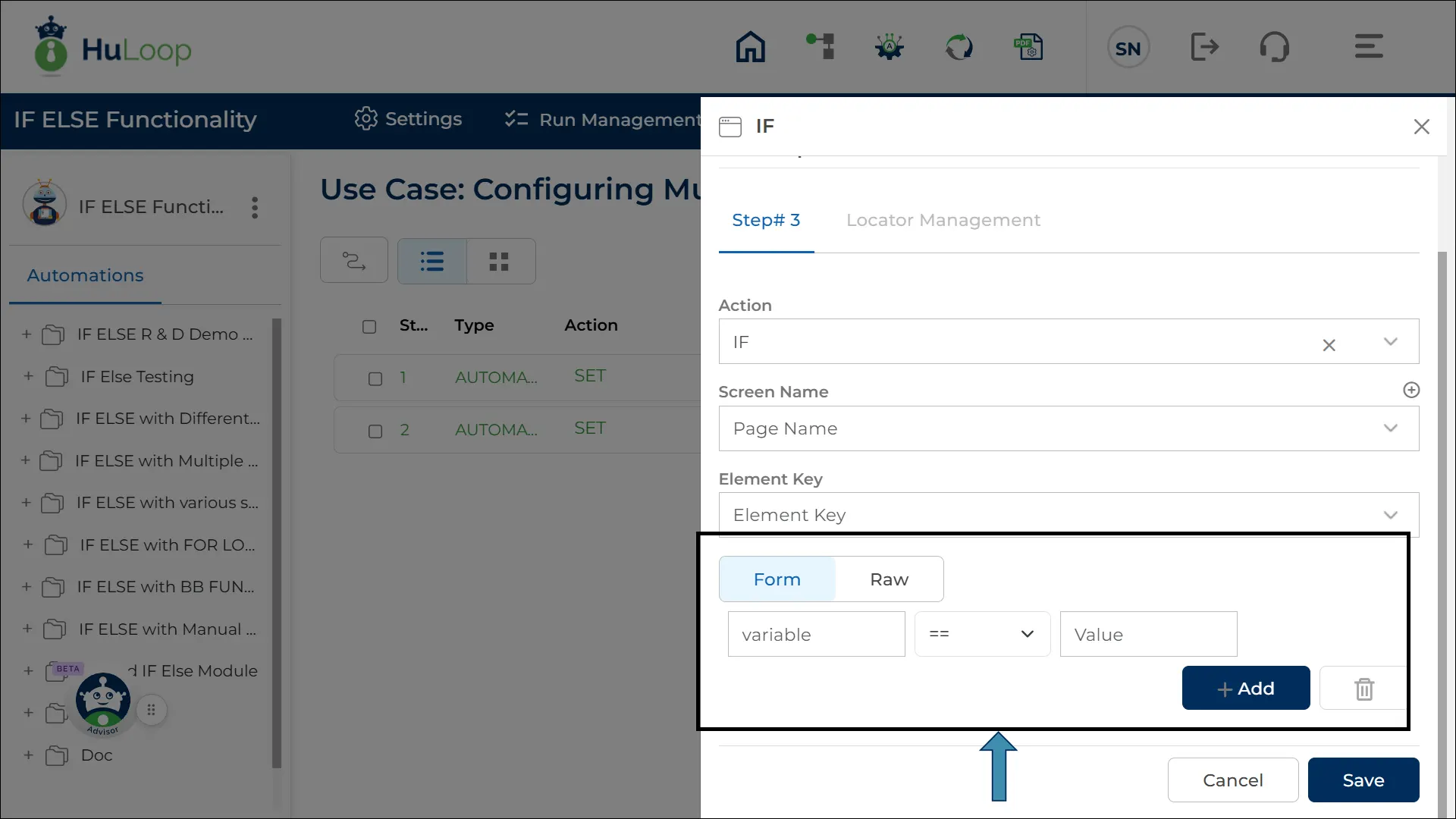Open the headset support icon

point(1274,47)
